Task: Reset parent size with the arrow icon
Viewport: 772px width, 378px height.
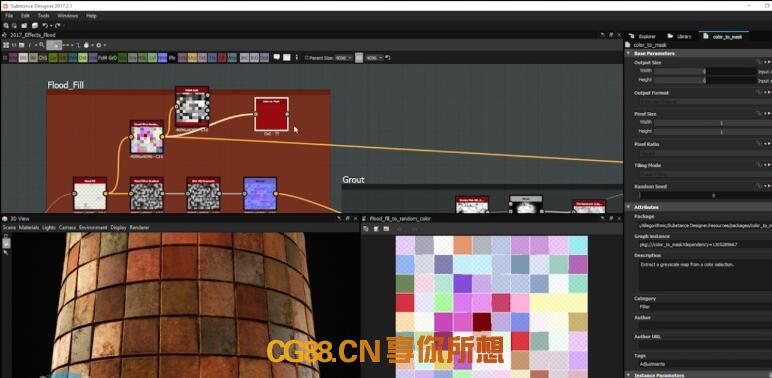Action: 388,58
